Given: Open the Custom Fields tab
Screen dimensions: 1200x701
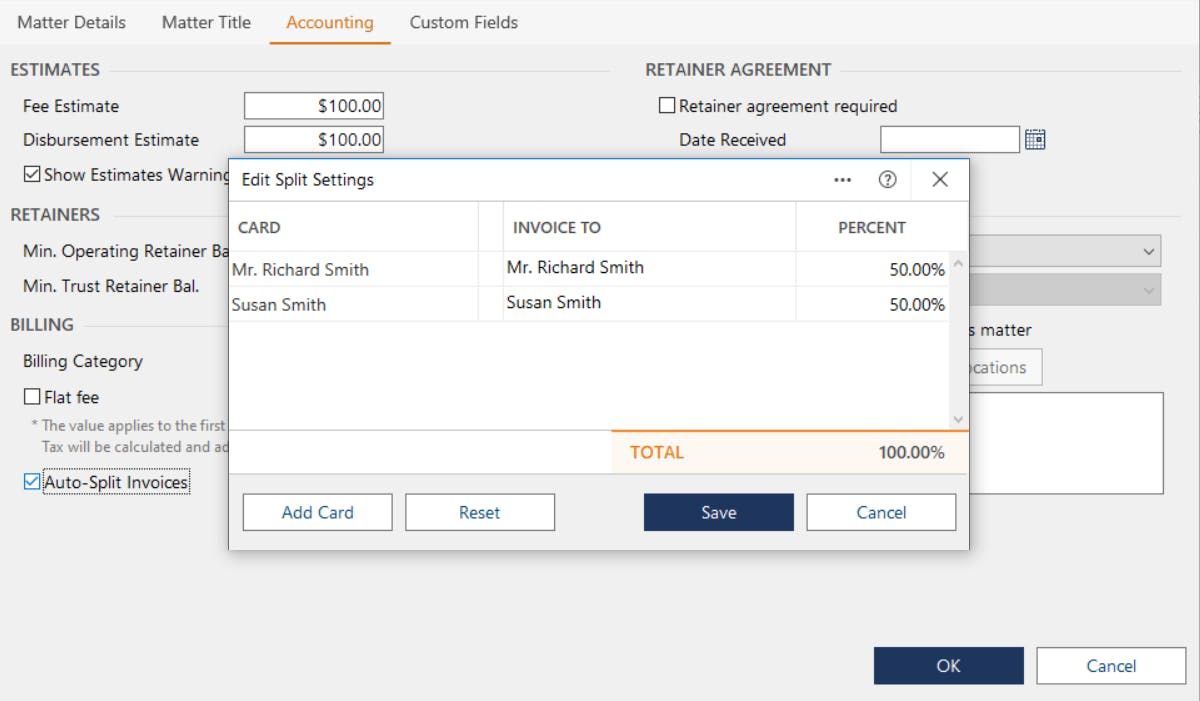Looking at the screenshot, I should (x=464, y=22).
